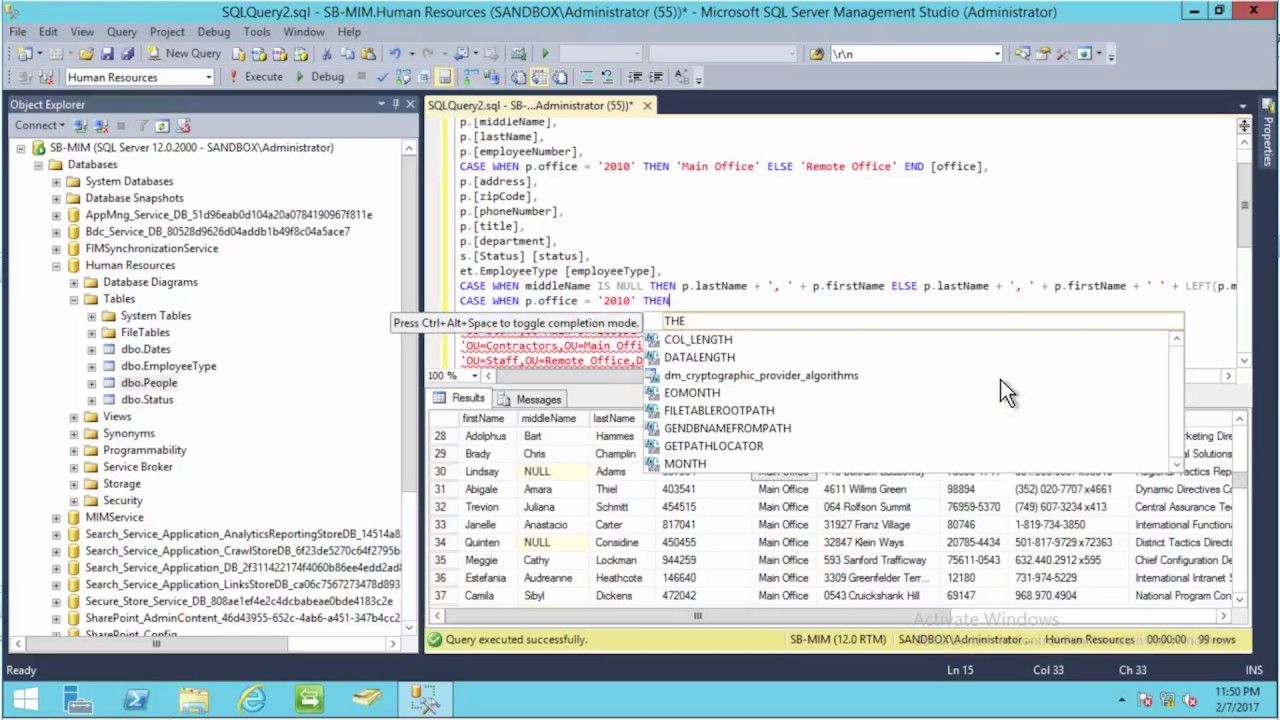
Task: Select EOMONTH in the IntelliSense list
Action: [692, 393]
